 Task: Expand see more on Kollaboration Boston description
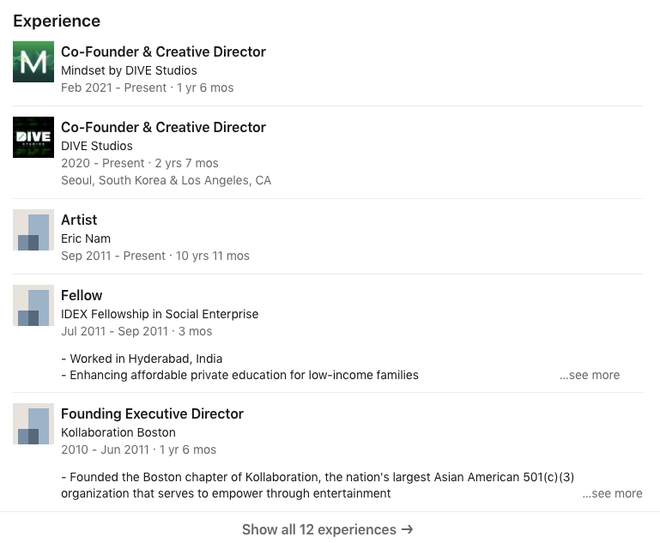pos(612,493)
